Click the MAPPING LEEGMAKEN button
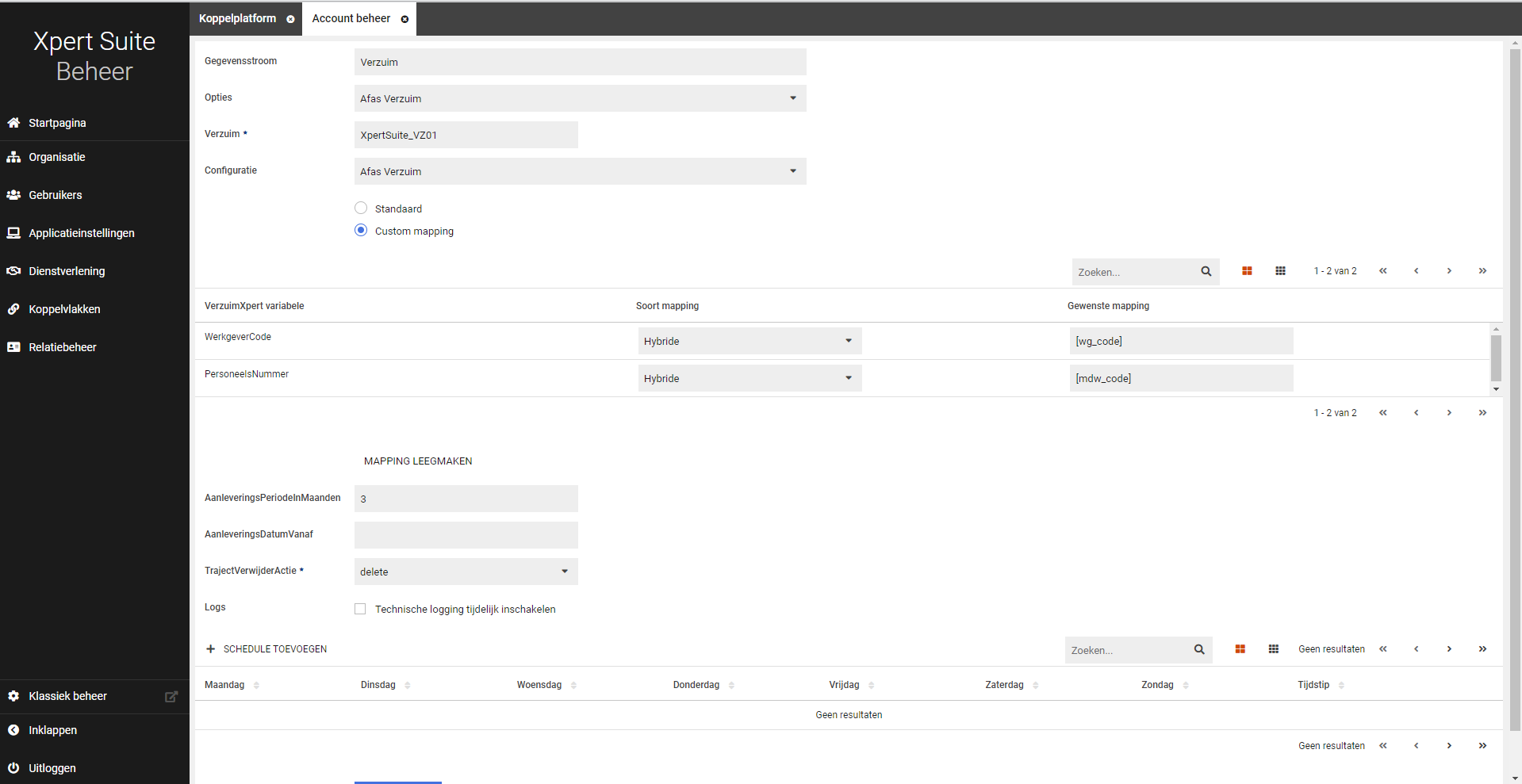1522x784 pixels. (418, 461)
